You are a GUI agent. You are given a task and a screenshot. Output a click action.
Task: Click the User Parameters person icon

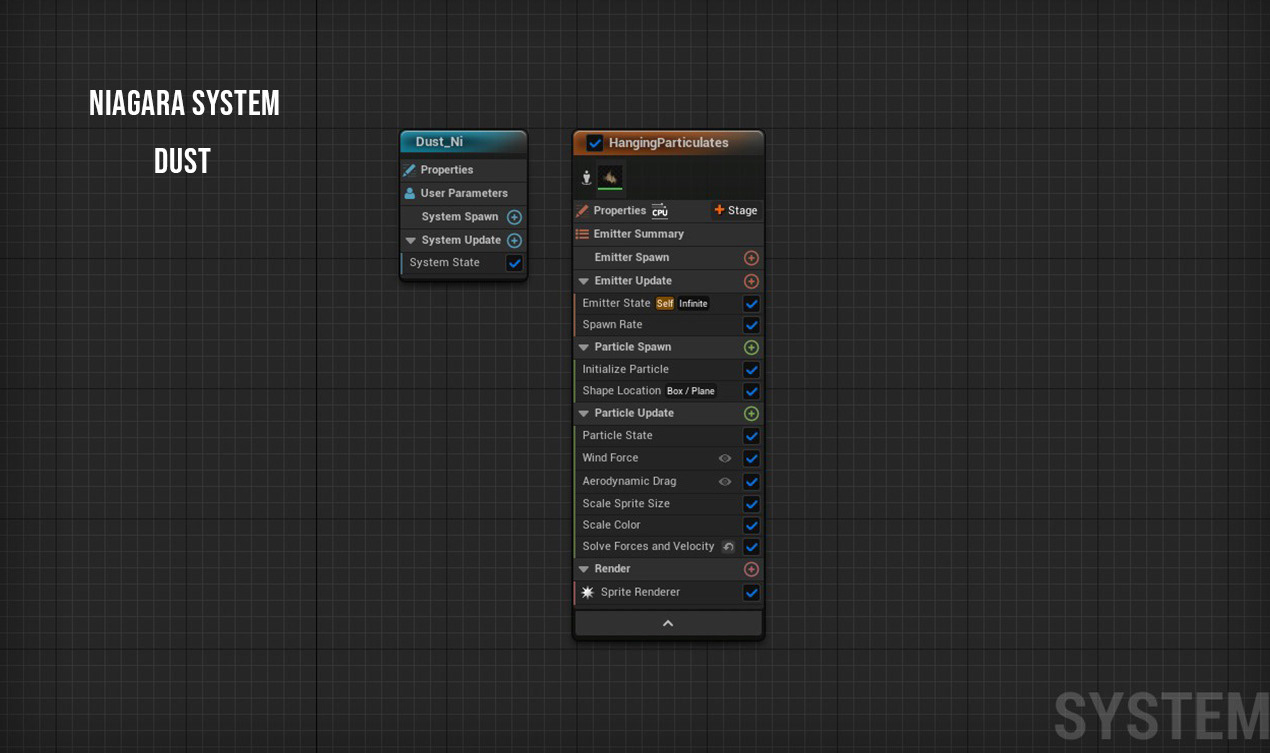point(409,193)
